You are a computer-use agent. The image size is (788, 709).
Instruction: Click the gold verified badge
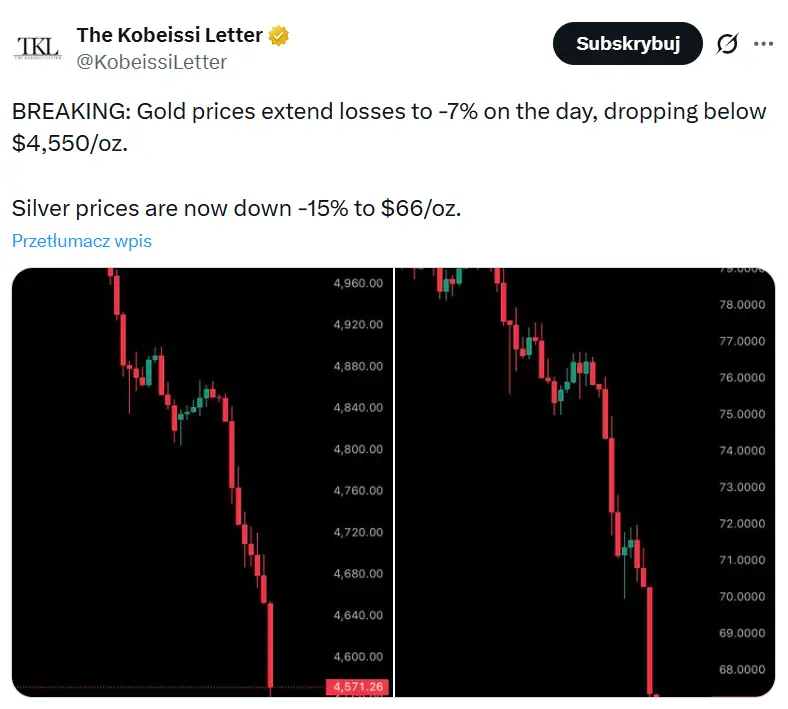[280, 36]
